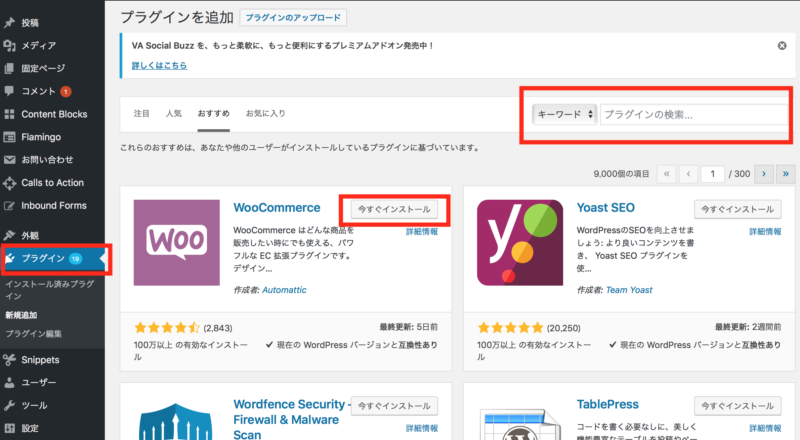Image resolution: width=800 pixels, height=440 pixels.
Task: Click the Wordfence Security plugin logo
Action: click(177, 421)
